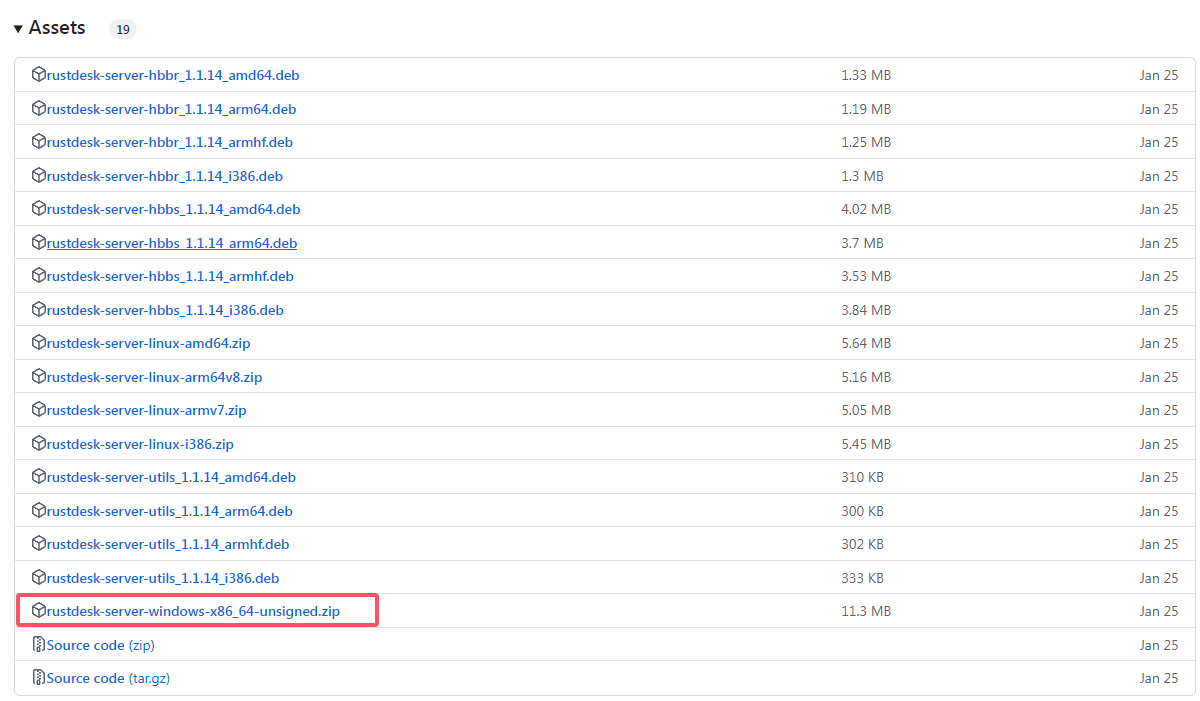Viewport: 1200px width, 701px height.
Task: Click the package icon beside utils_1.1.14_i386.deb
Action: point(39,577)
